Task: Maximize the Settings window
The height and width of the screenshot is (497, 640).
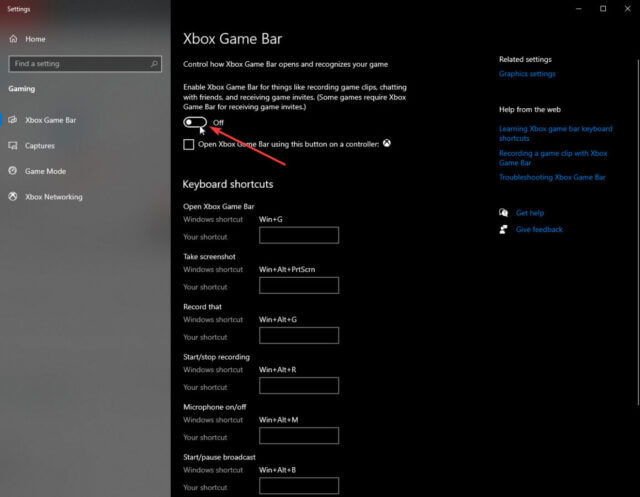Action: tap(603, 8)
